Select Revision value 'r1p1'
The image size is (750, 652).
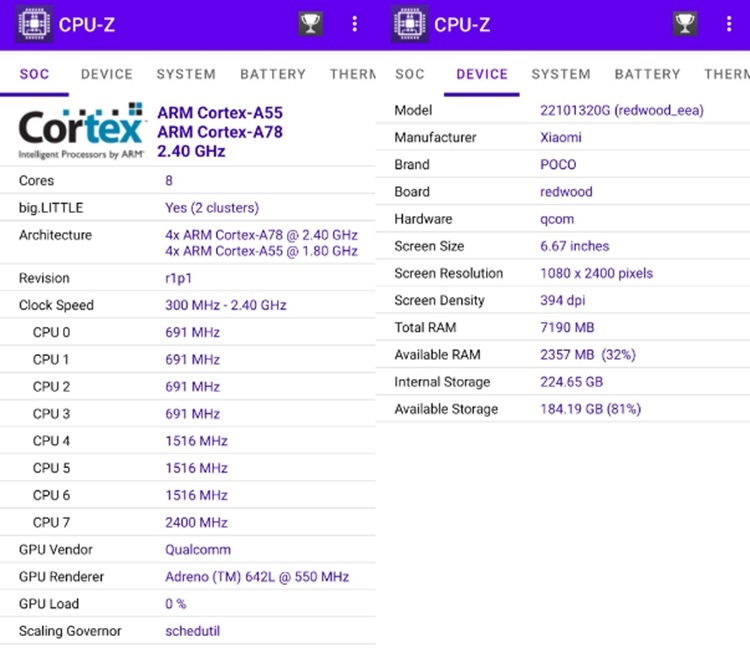click(x=178, y=278)
